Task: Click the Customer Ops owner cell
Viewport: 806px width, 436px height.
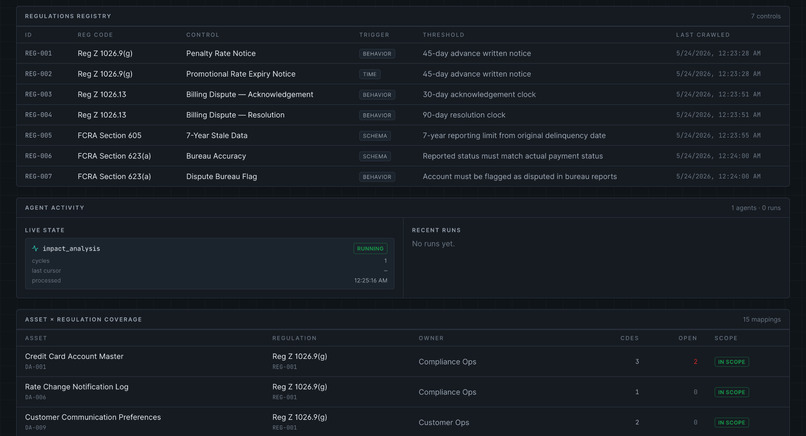Action: 444,423
